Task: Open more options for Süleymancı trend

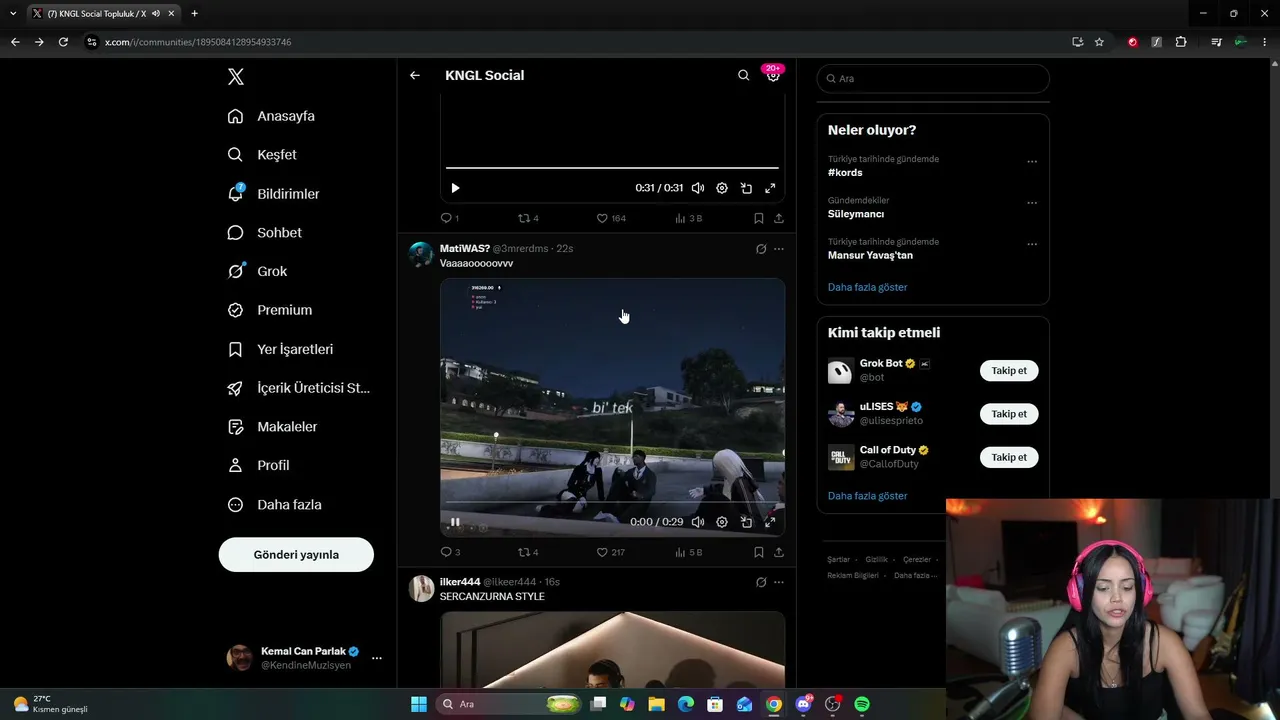Action: coord(1032,203)
